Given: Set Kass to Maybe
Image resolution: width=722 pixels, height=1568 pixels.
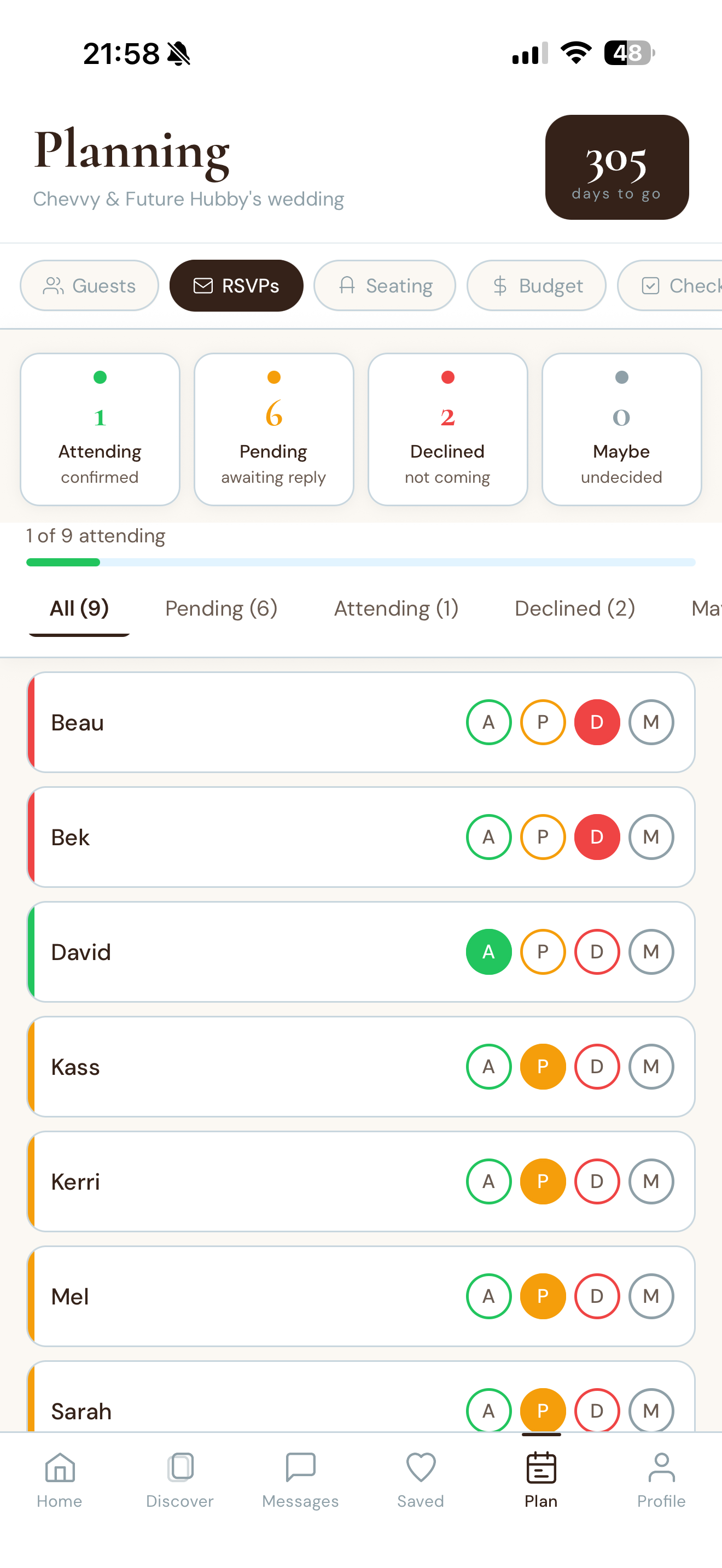Looking at the screenshot, I should 651,1067.
